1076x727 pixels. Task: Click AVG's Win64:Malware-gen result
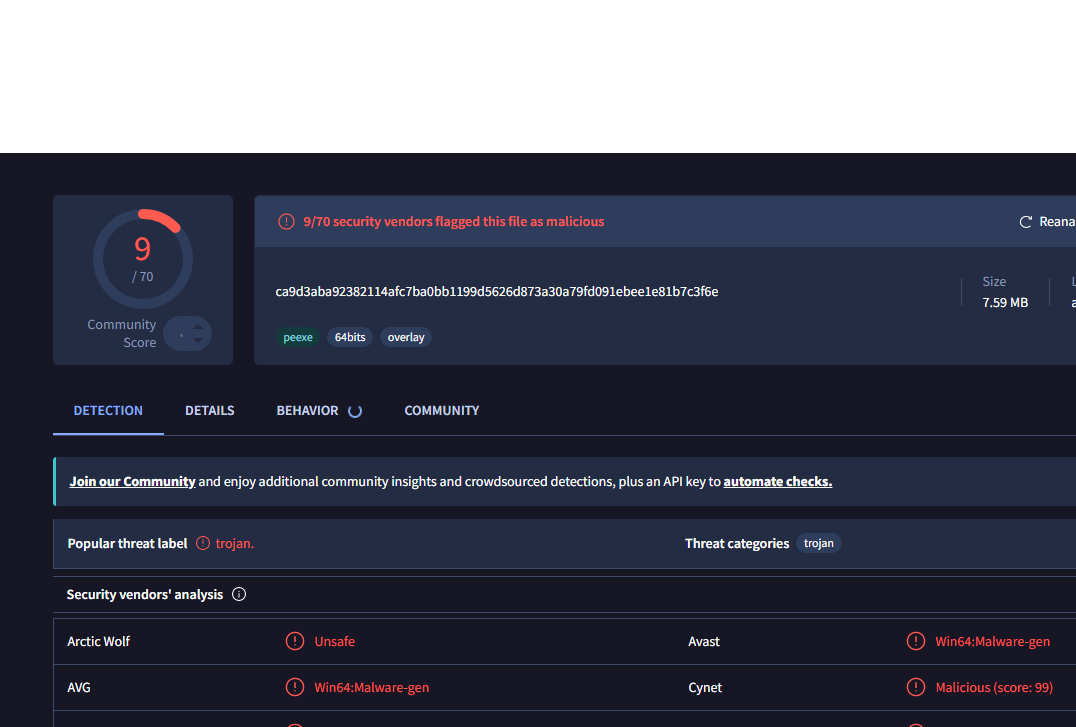point(371,687)
